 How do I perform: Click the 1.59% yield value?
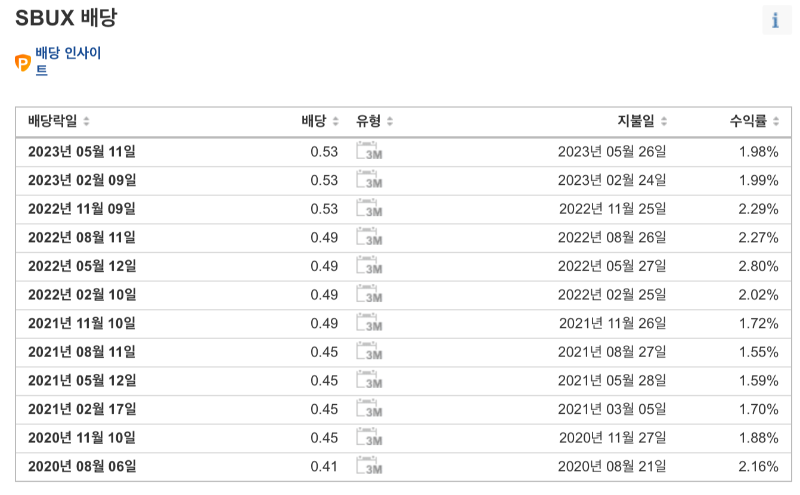[759, 380]
